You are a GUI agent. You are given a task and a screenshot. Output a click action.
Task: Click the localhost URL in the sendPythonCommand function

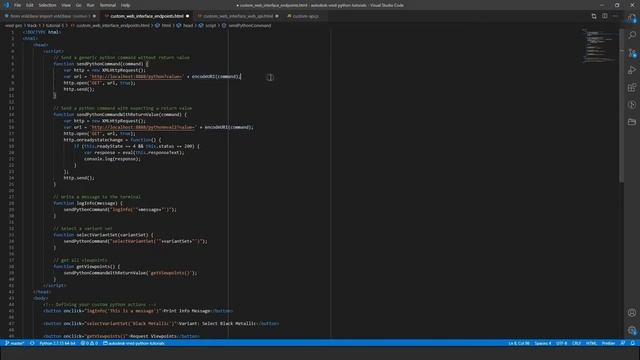pyautogui.click(x=137, y=77)
